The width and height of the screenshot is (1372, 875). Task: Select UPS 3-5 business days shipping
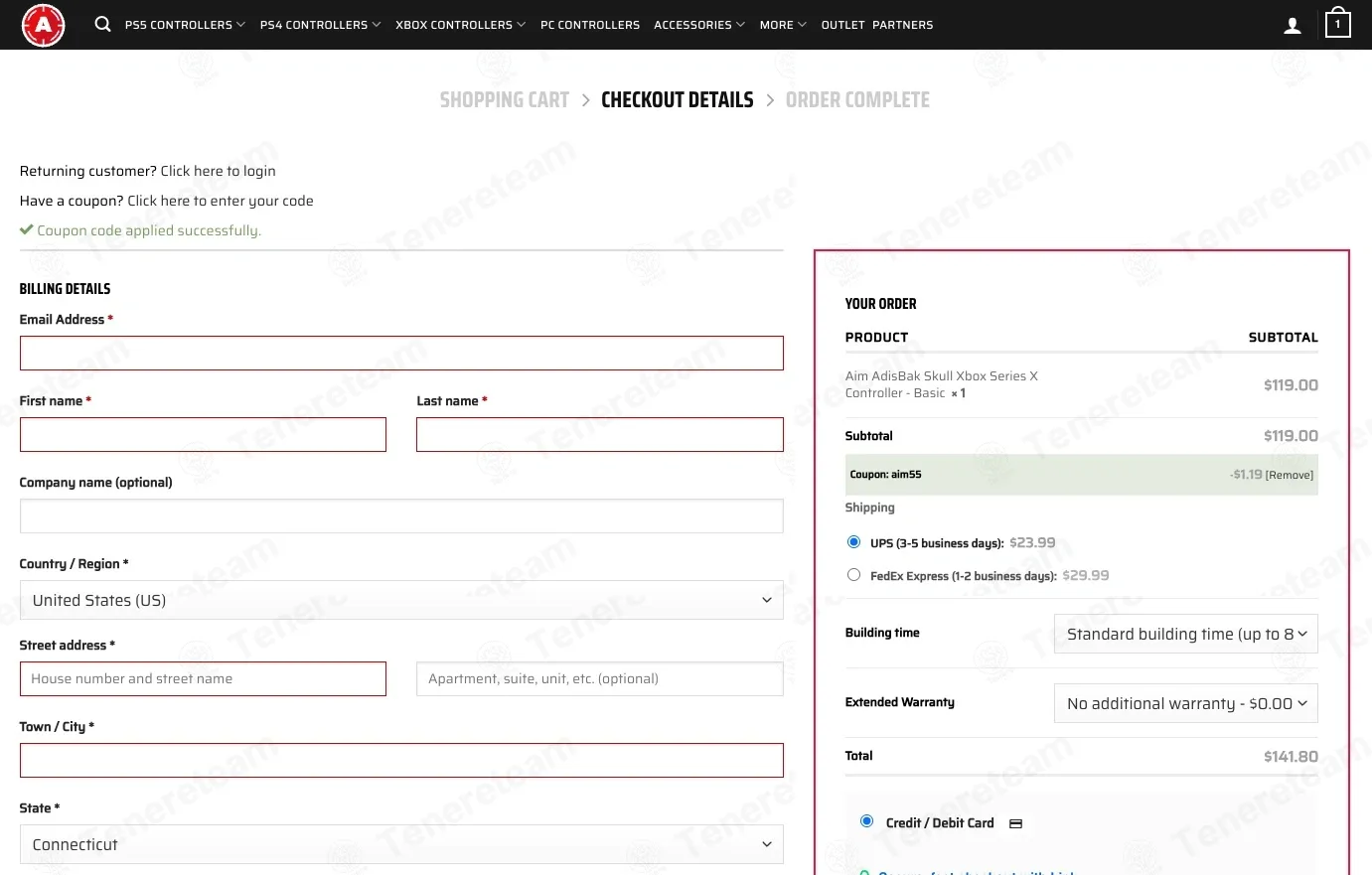853,542
